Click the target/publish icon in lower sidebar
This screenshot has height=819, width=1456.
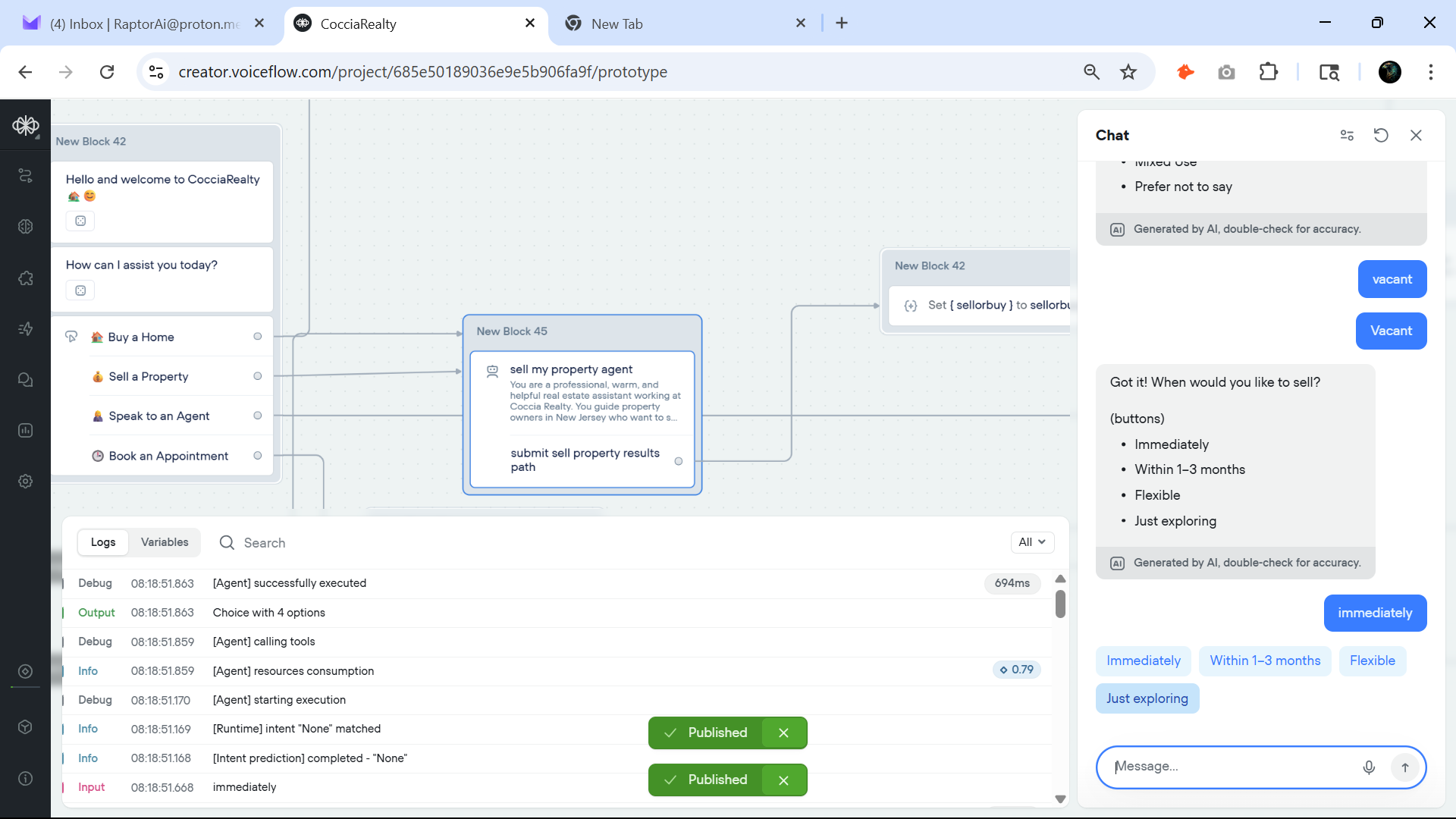[x=25, y=671]
